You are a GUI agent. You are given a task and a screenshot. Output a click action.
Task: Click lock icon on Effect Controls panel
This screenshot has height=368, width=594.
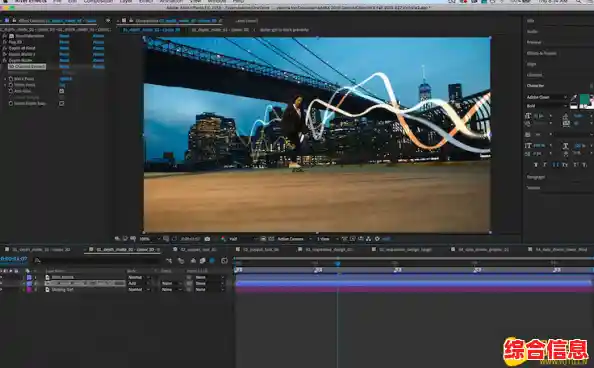click(14, 20)
